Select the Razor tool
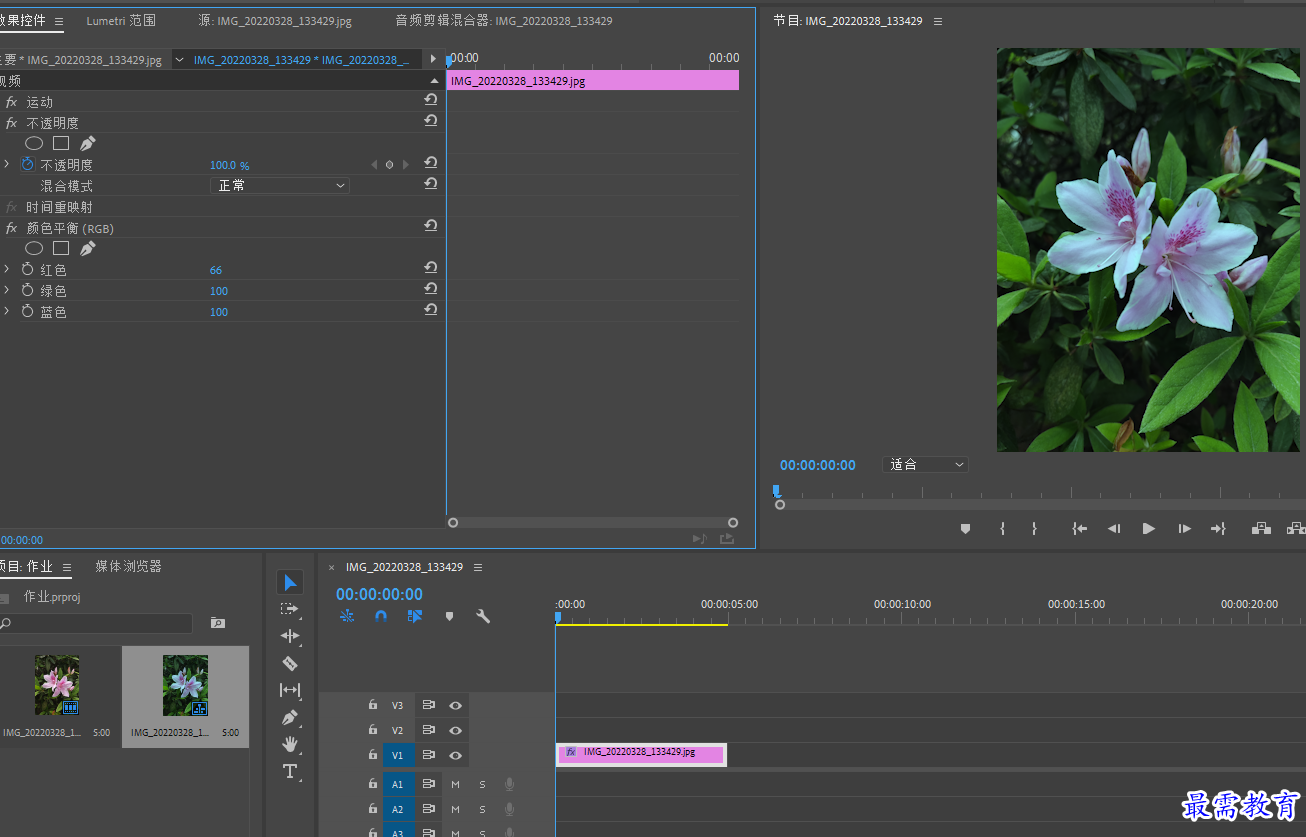 point(290,663)
